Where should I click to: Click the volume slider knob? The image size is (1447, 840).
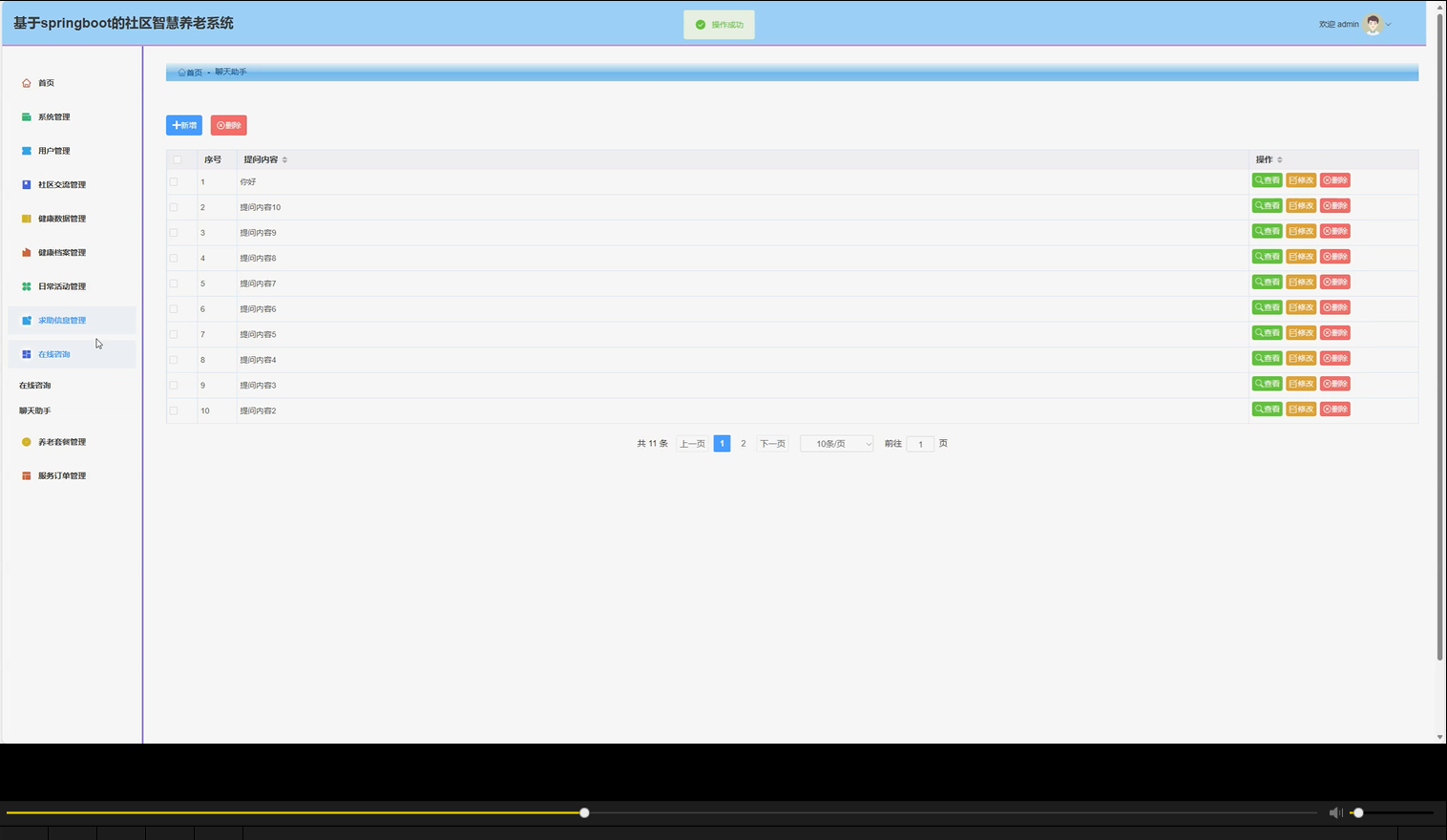pyautogui.click(x=1358, y=812)
